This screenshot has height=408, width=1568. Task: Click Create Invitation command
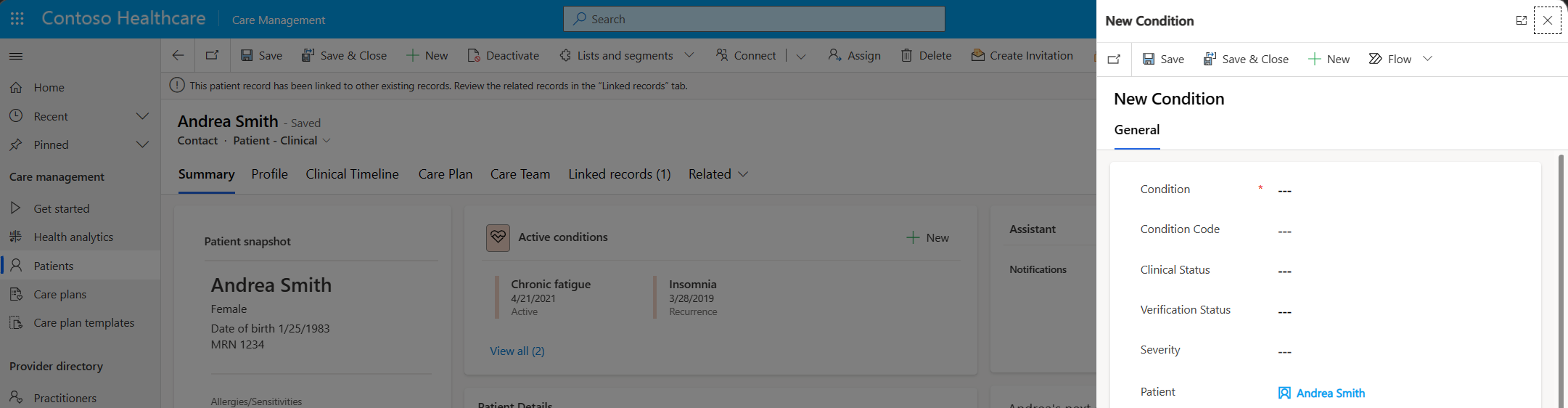tap(1022, 55)
